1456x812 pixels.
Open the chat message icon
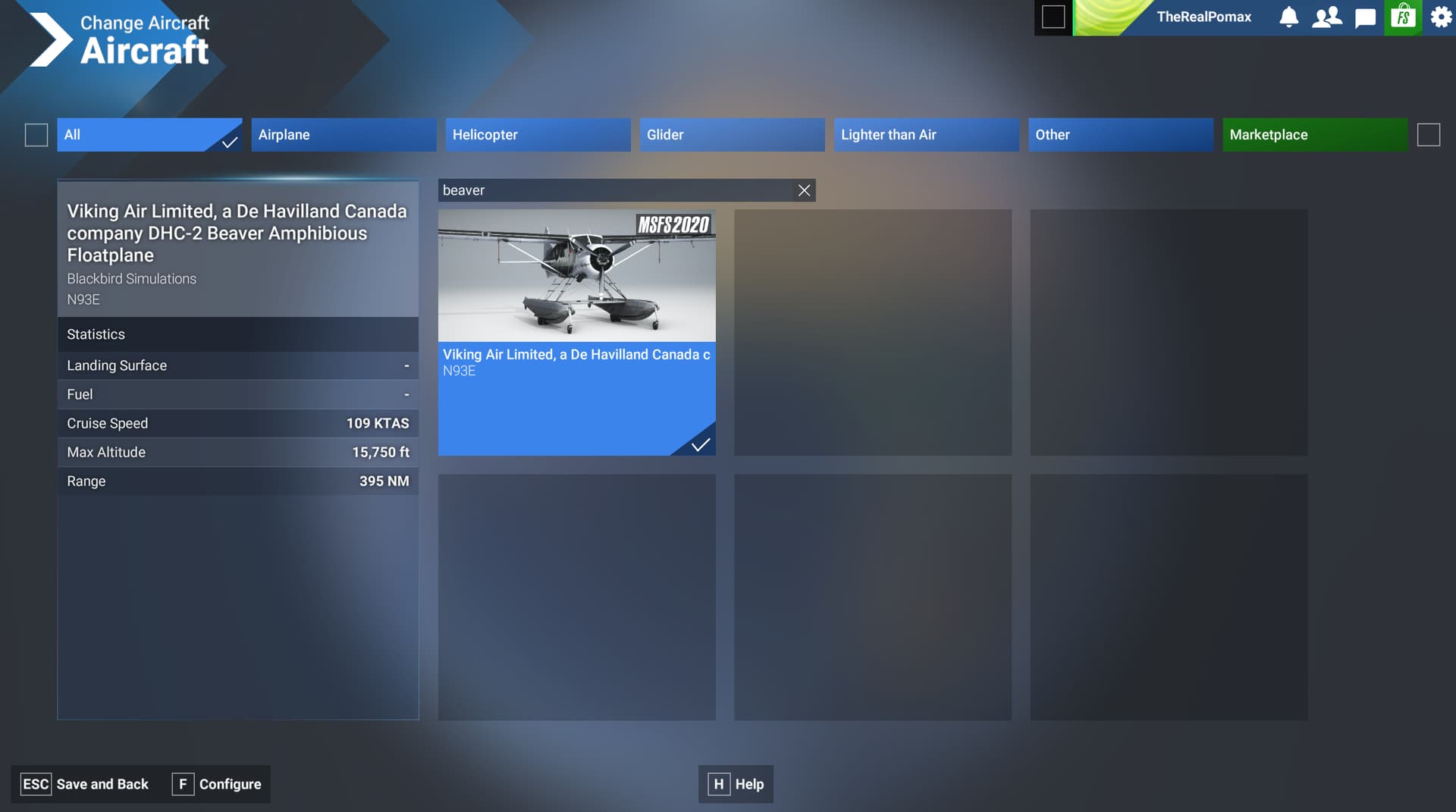[1365, 17]
